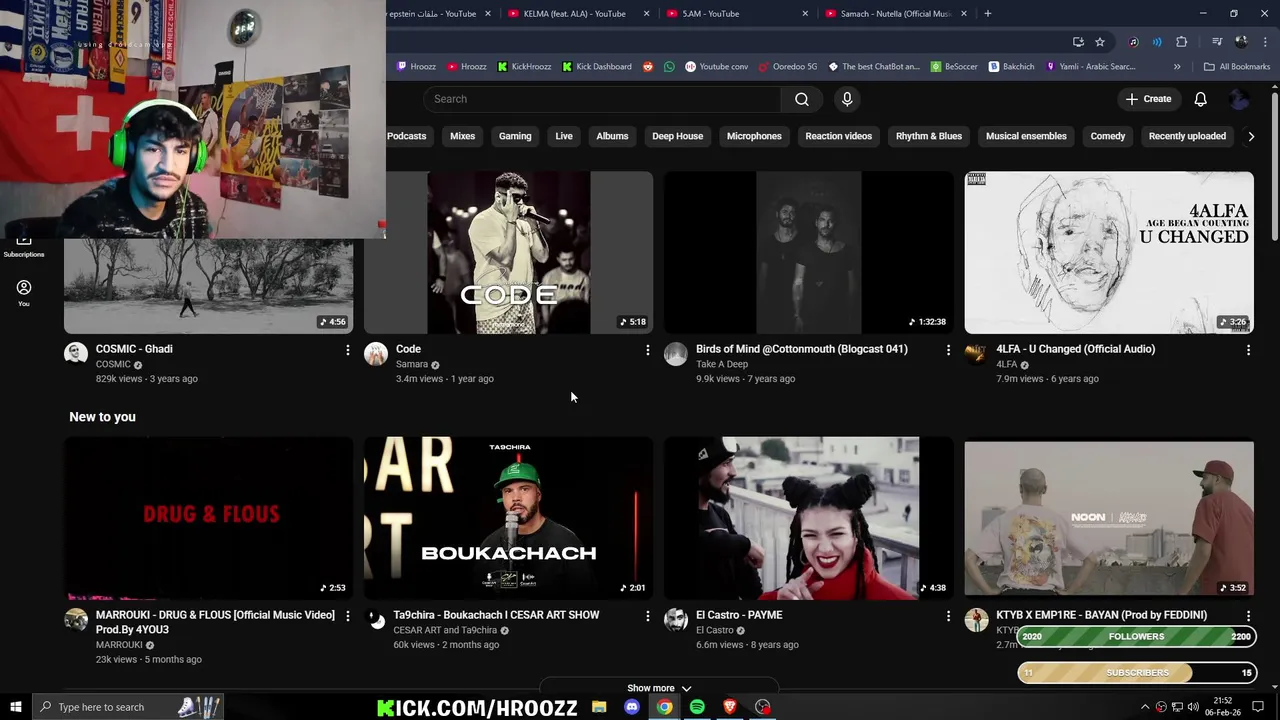Select the Recently uploaded filter chip
The width and height of the screenshot is (1280, 720).
pyautogui.click(x=1187, y=136)
